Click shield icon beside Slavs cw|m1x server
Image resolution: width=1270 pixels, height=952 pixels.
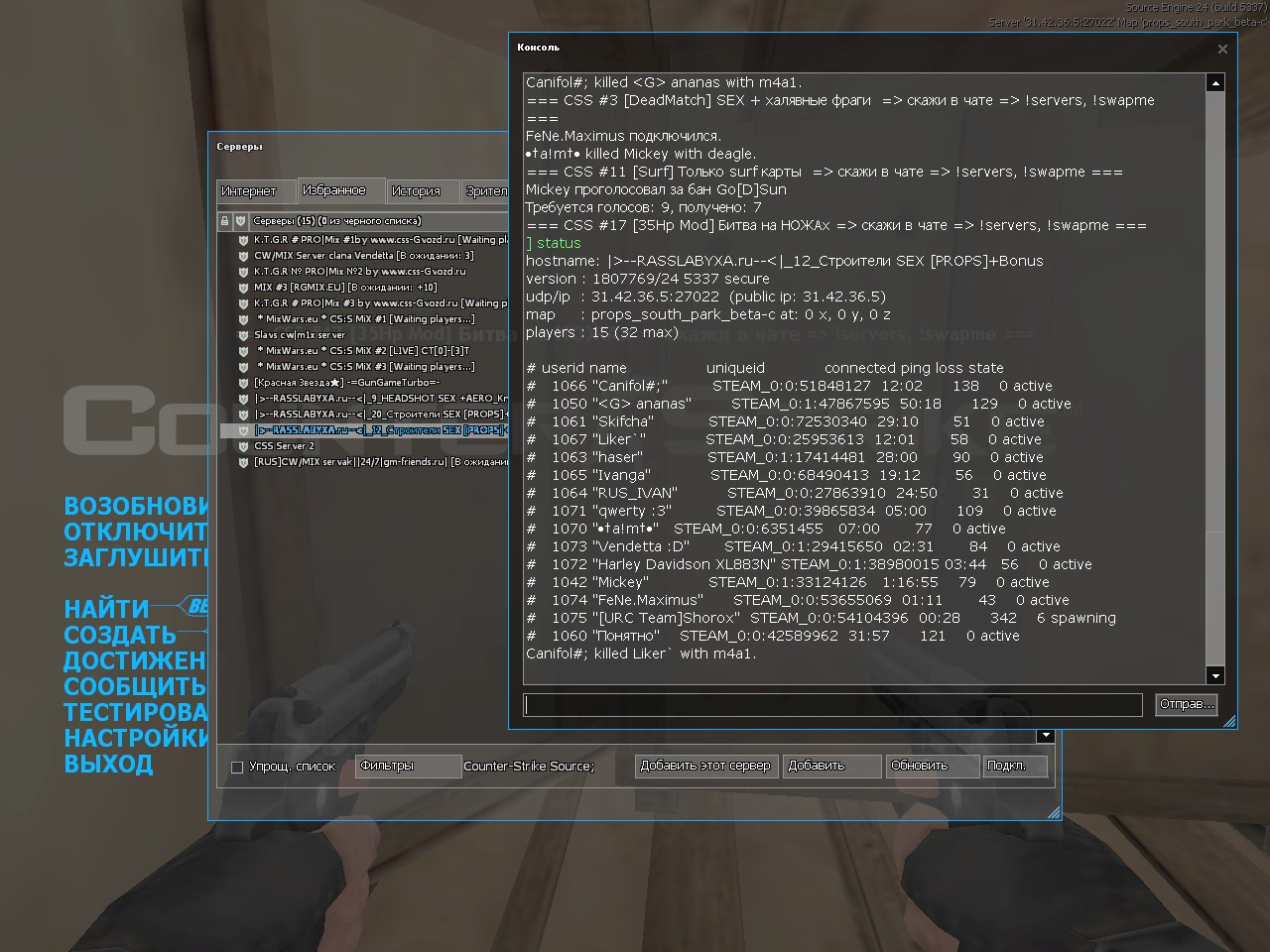click(x=243, y=335)
